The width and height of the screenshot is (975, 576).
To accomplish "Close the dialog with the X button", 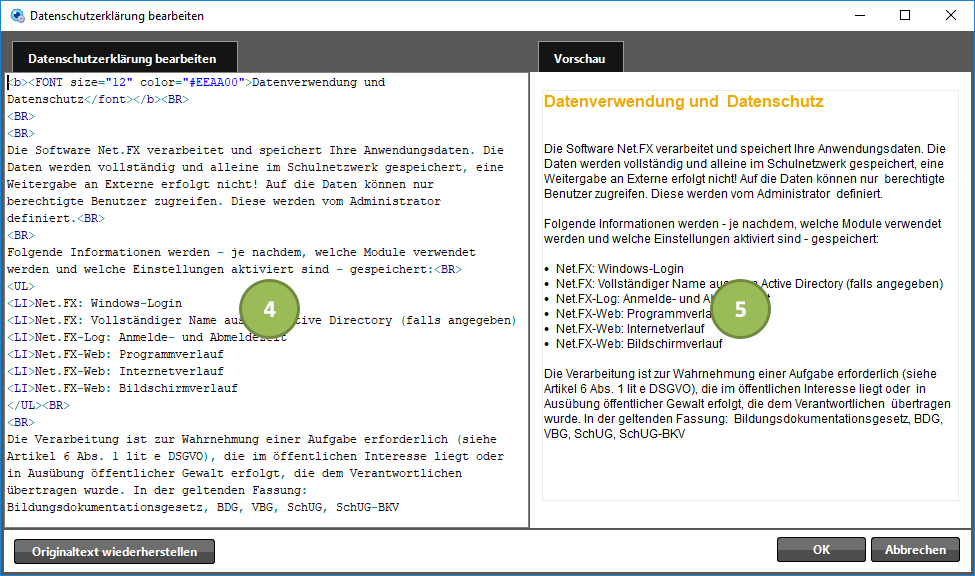I will pyautogui.click(x=951, y=16).
